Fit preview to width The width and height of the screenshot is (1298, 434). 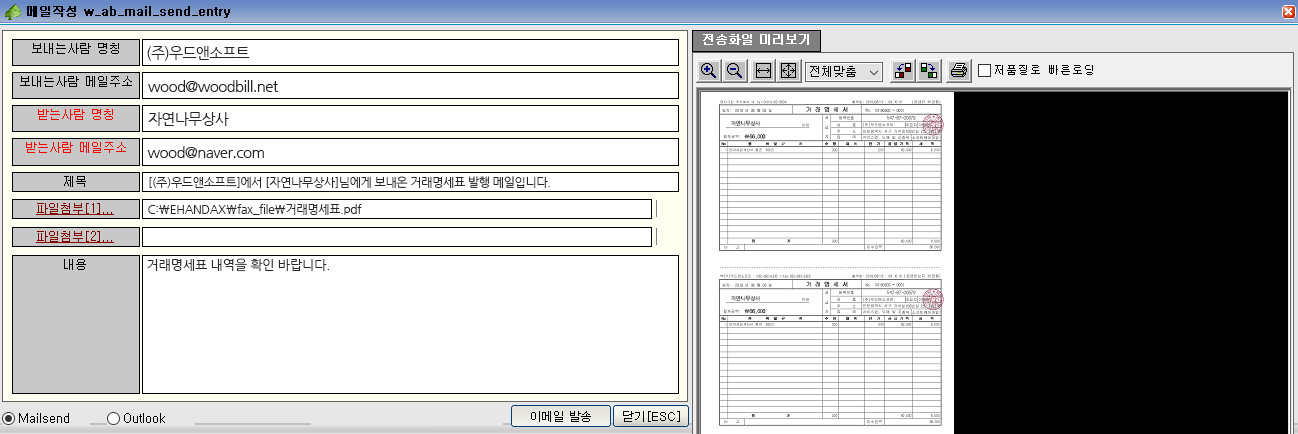(x=763, y=71)
